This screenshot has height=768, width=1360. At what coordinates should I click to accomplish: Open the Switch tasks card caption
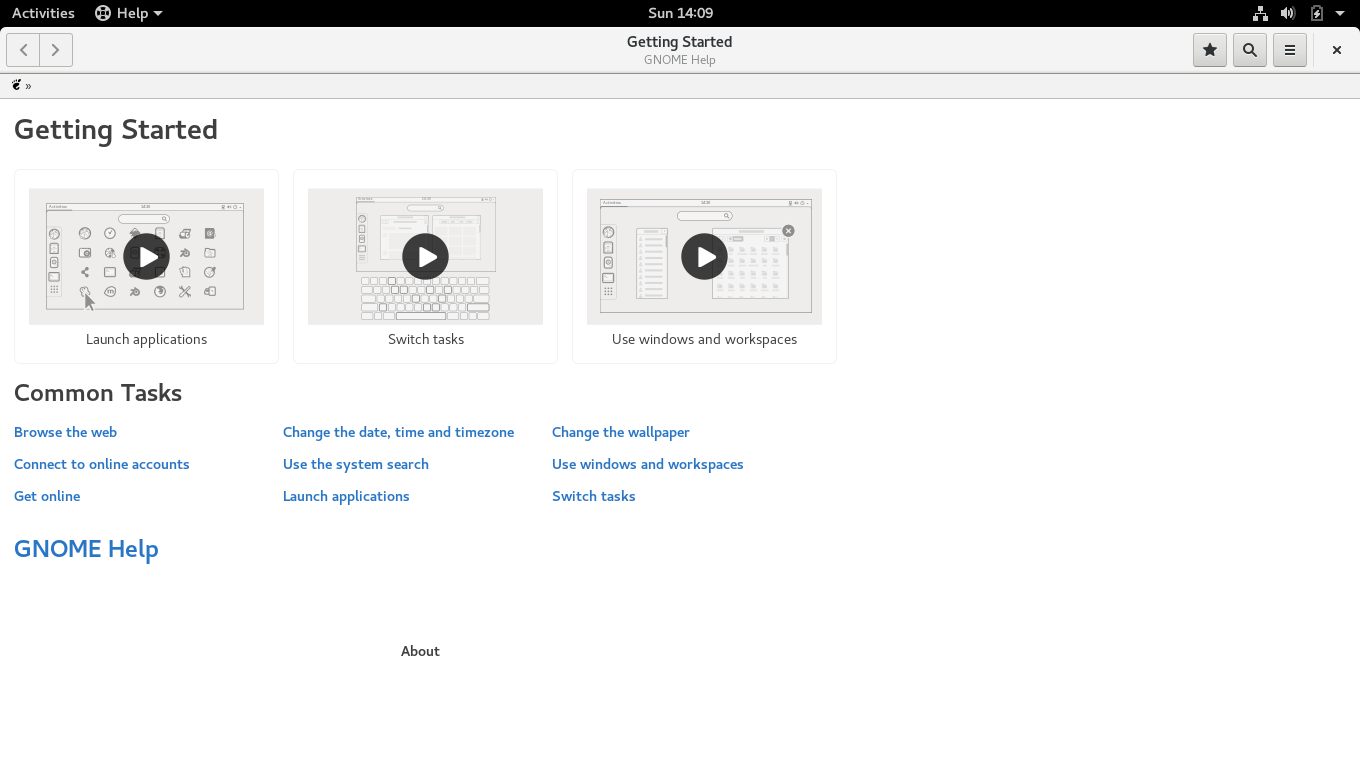pos(426,339)
